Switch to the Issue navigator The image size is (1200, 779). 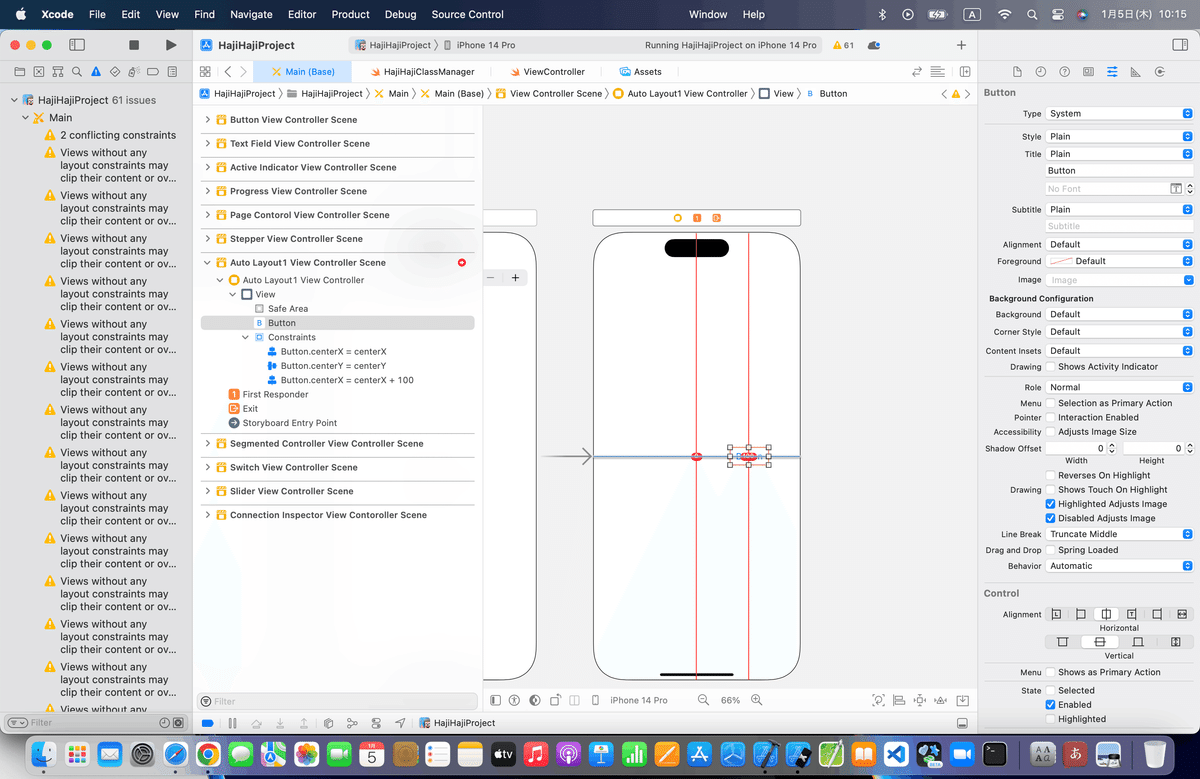tap(96, 72)
